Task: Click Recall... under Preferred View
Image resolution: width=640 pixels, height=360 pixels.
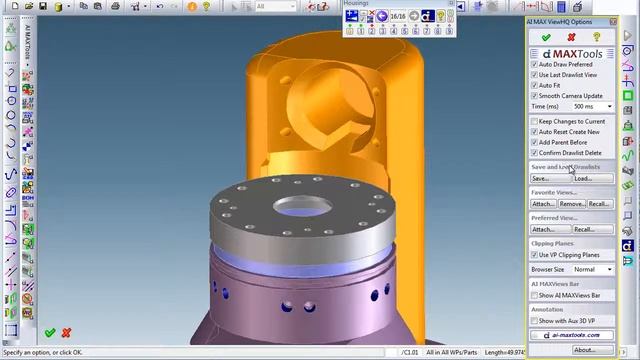Action: click(x=593, y=229)
